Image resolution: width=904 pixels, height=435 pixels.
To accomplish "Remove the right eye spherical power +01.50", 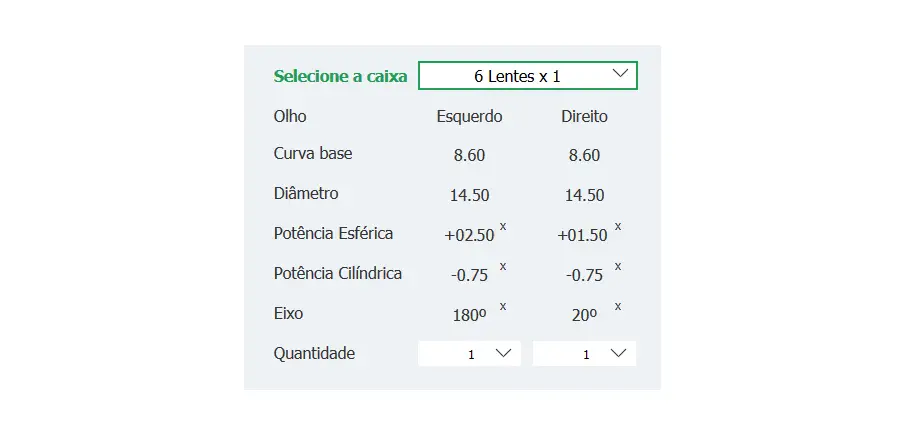I will point(618,227).
